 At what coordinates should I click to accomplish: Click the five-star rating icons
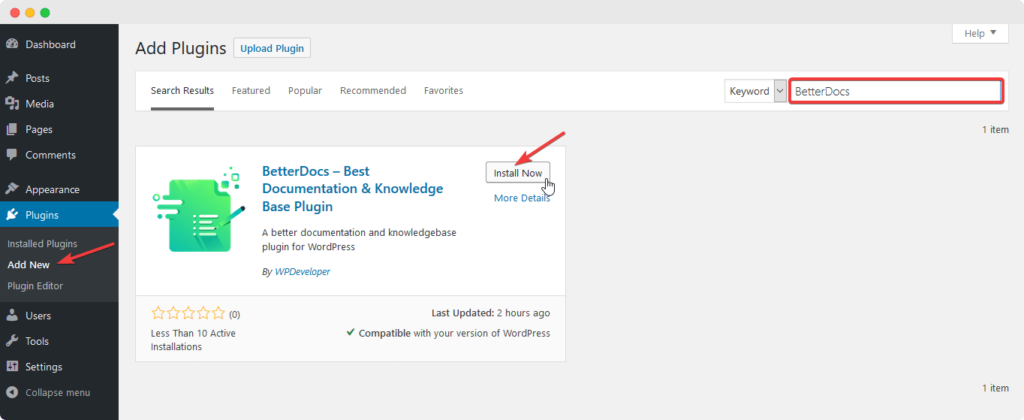pyautogui.click(x=188, y=314)
